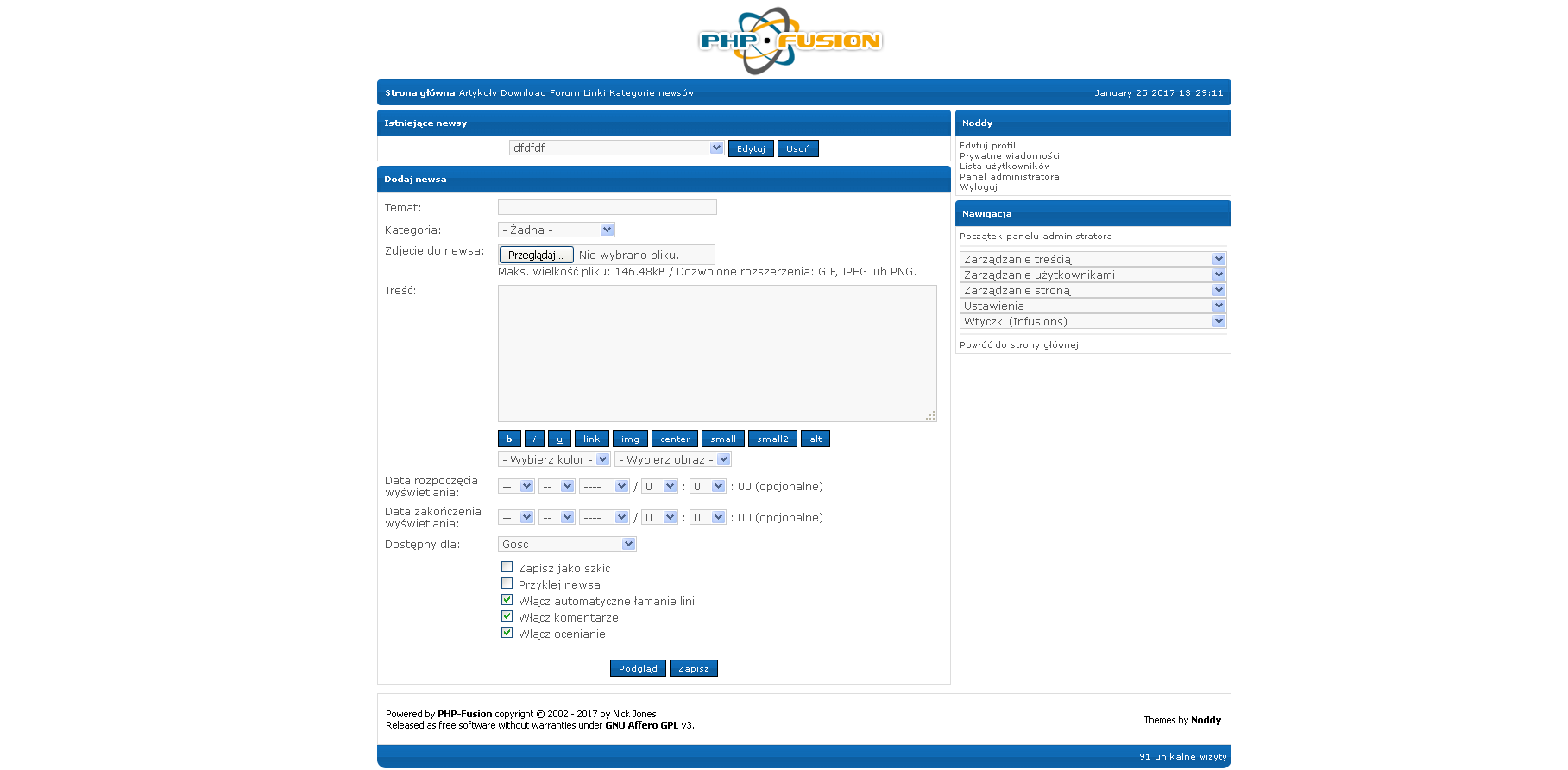Open end date hour dropdown
The image size is (1568, 770).
pos(659,517)
